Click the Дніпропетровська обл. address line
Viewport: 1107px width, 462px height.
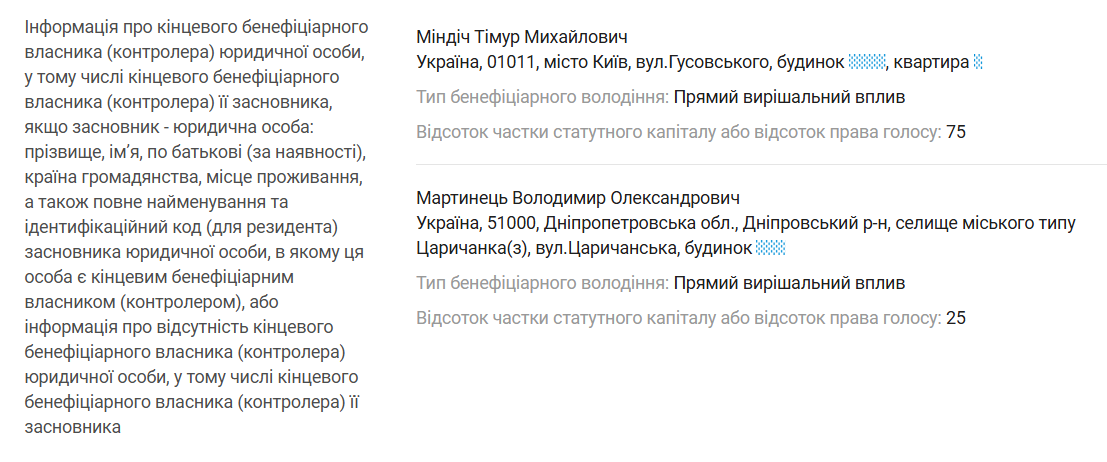(x=745, y=223)
